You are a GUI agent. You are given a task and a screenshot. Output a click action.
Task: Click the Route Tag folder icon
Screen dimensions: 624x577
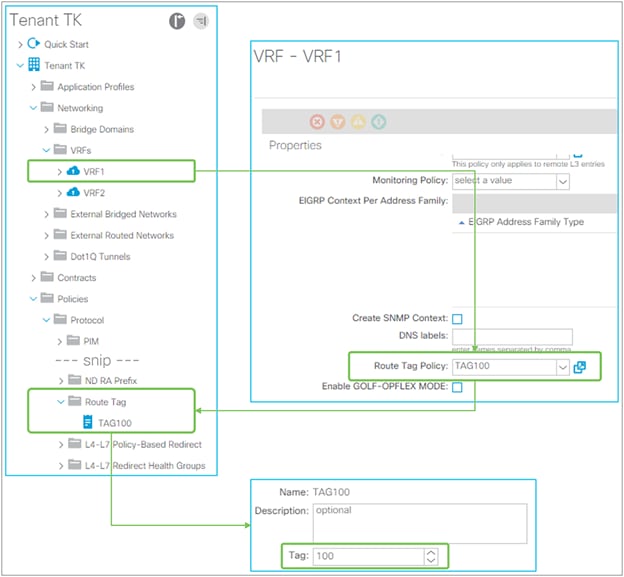[x=74, y=401]
